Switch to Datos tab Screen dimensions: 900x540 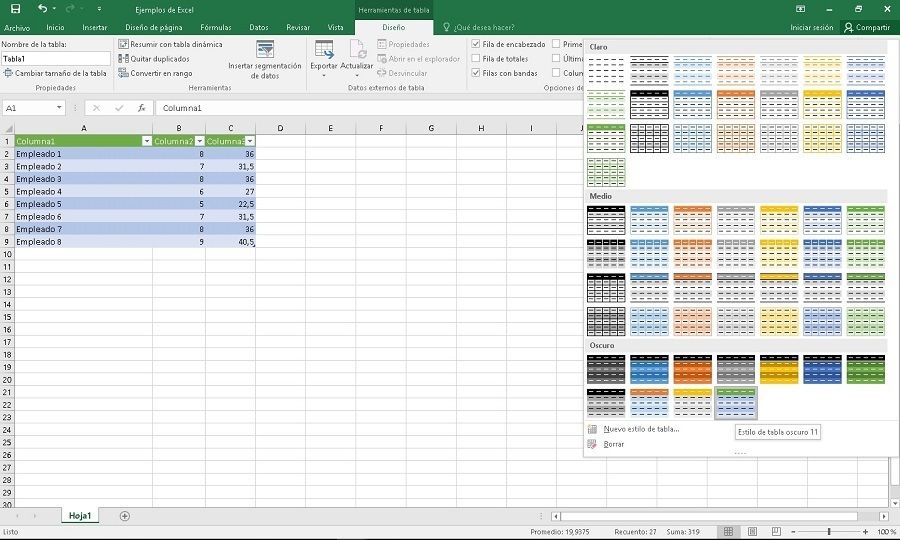[x=259, y=28]
